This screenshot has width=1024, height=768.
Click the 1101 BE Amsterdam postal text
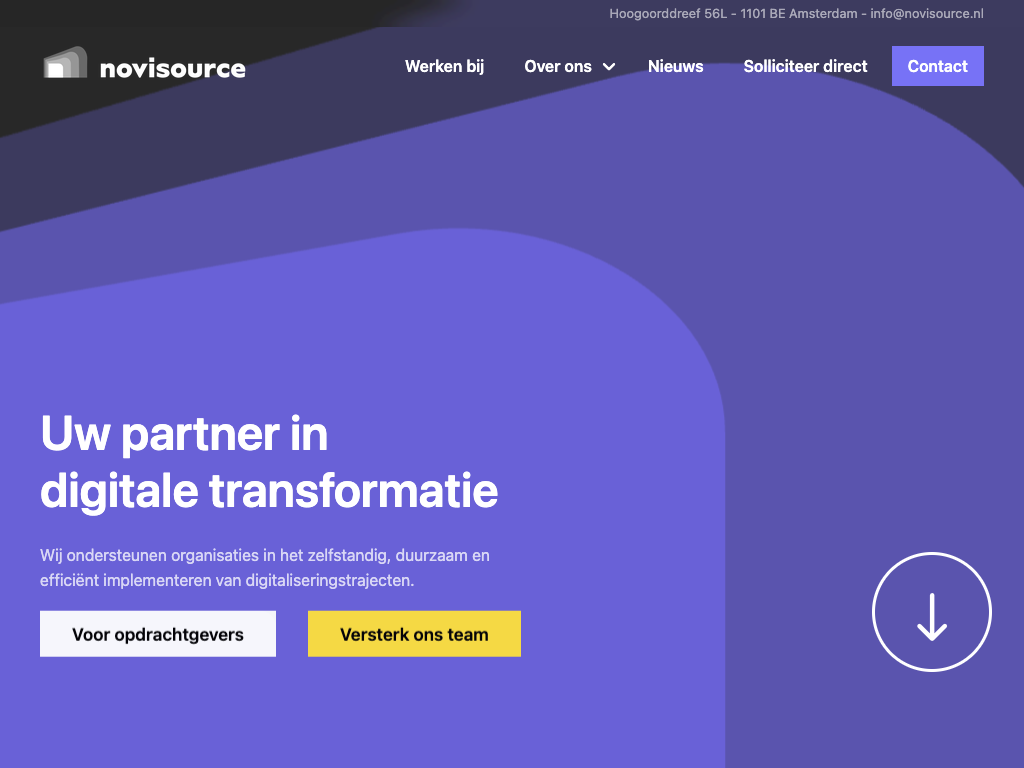798,14
